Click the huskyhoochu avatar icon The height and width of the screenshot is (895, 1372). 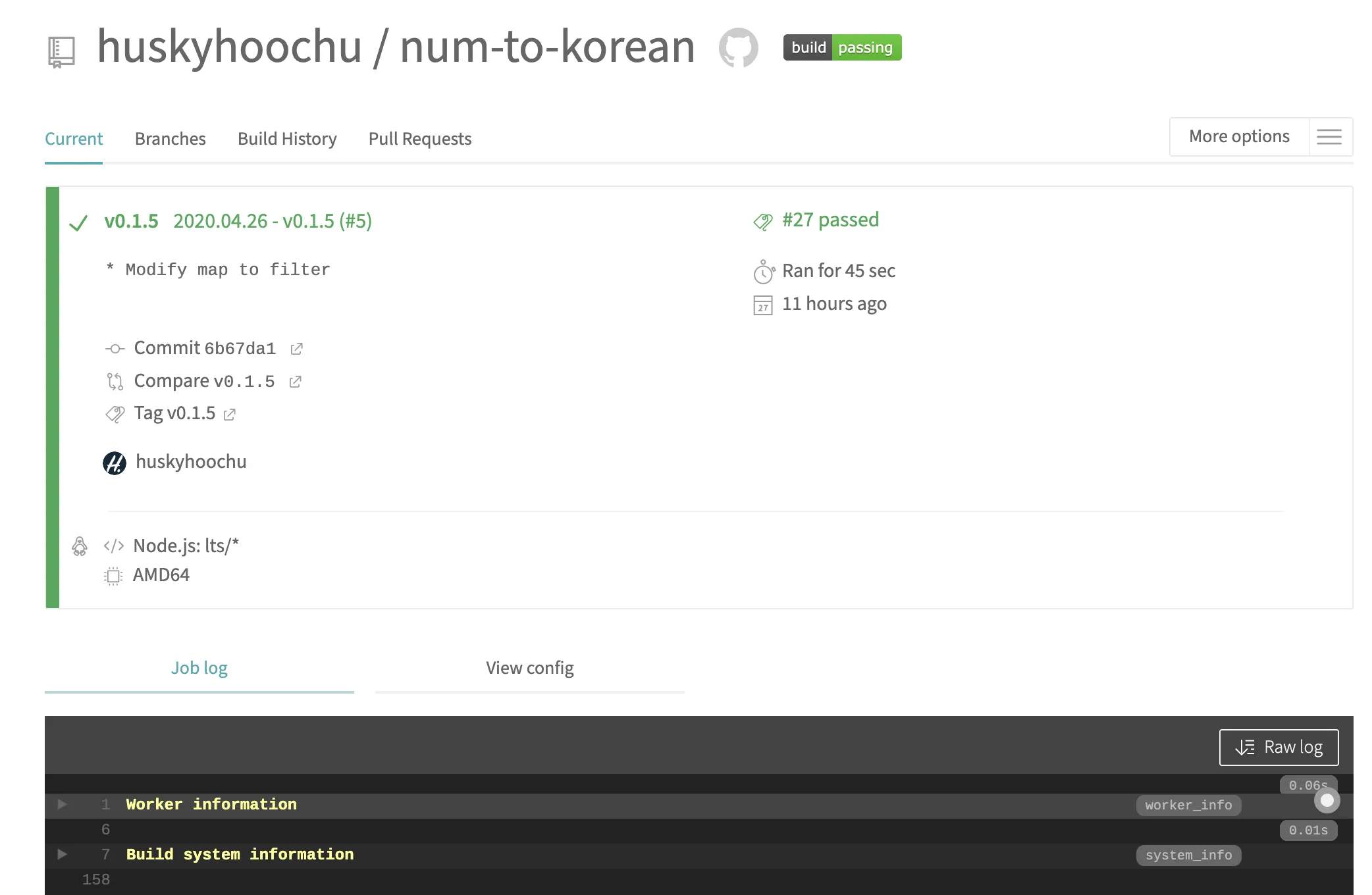115,463
